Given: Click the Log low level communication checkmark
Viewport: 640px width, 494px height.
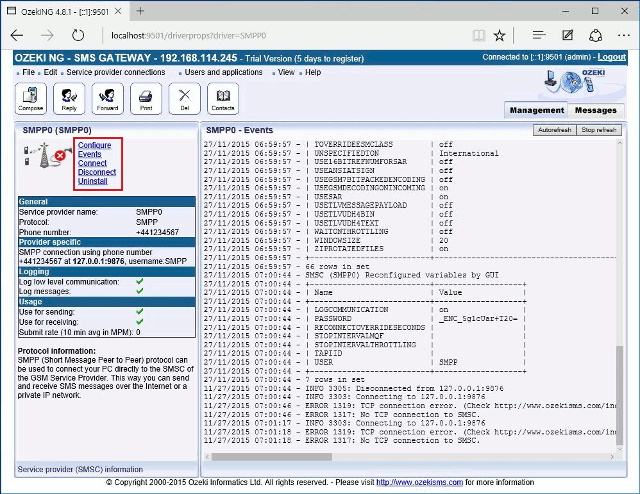Looking at the screenshot, I should pyautogui.click(x=140, y=282).
